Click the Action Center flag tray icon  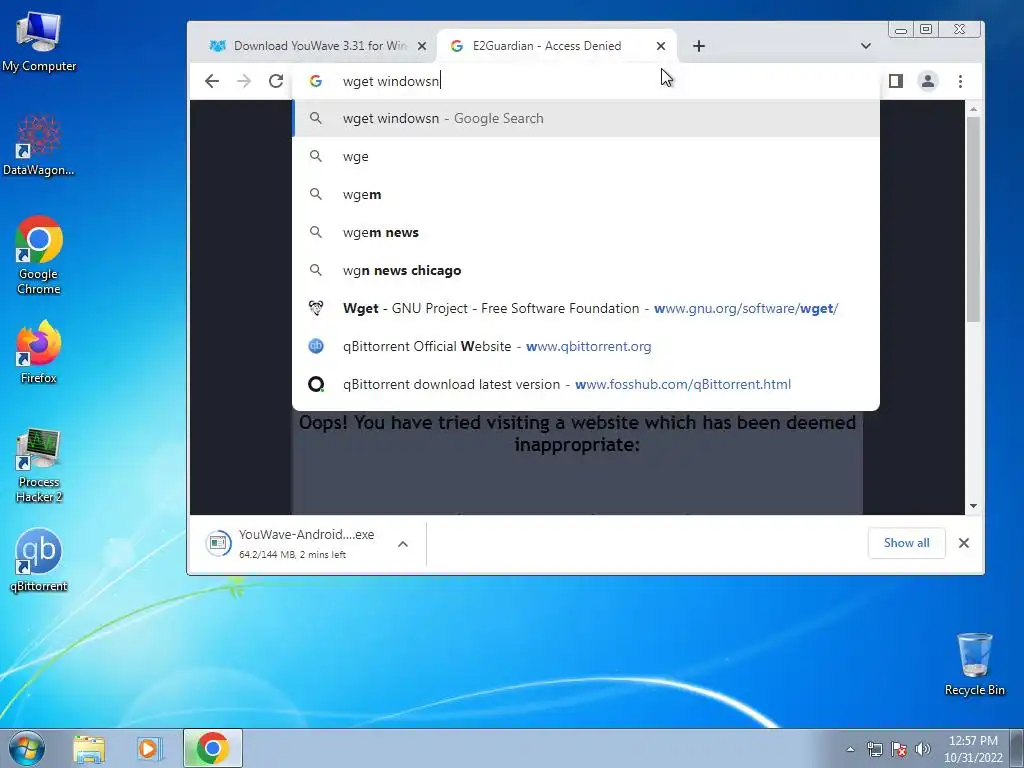(x=899, y=749)
